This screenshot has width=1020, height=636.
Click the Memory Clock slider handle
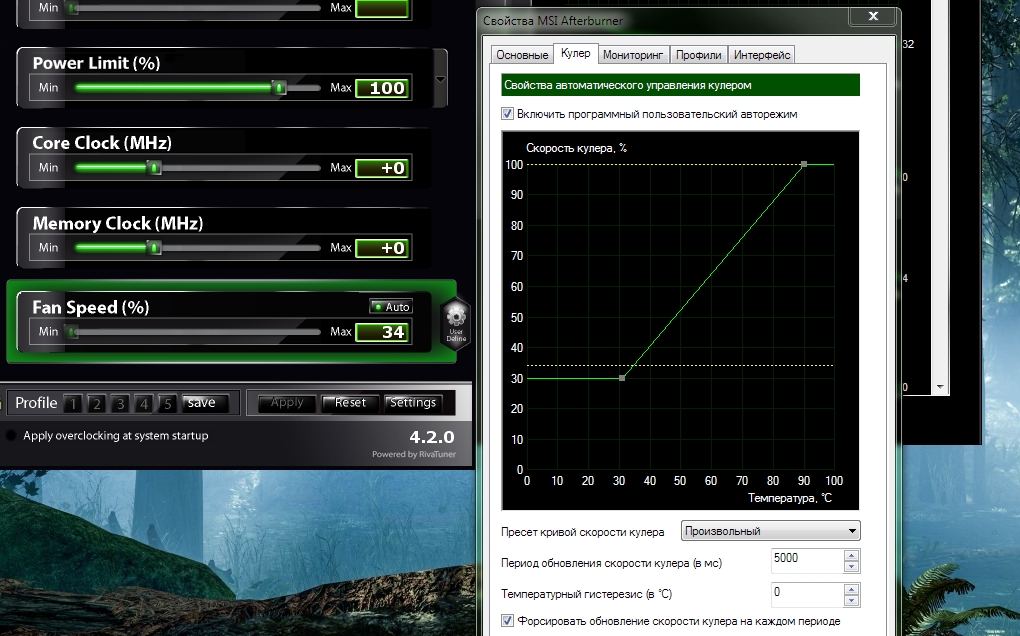pos(154,248)
